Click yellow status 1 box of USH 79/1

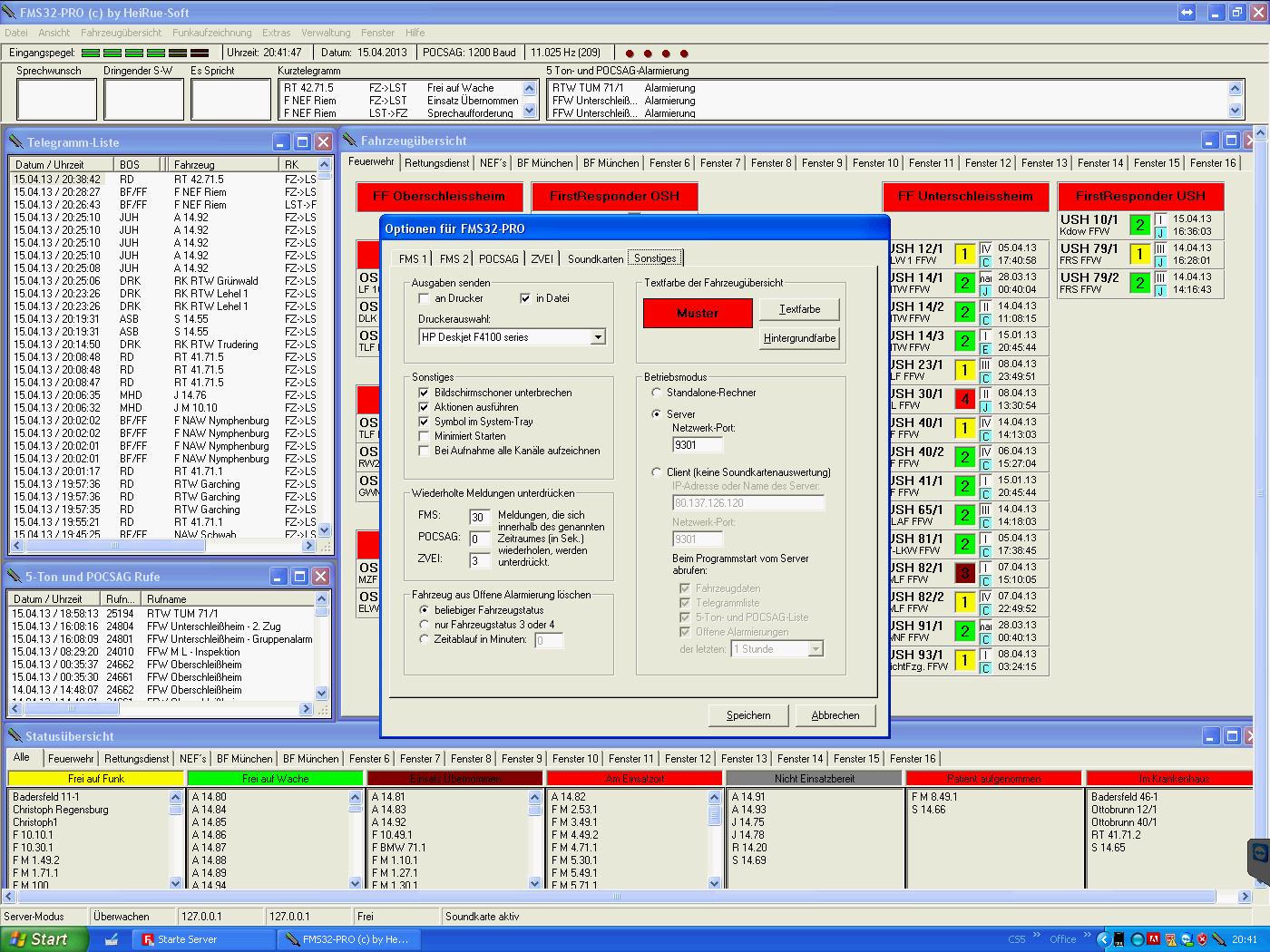1139,254
